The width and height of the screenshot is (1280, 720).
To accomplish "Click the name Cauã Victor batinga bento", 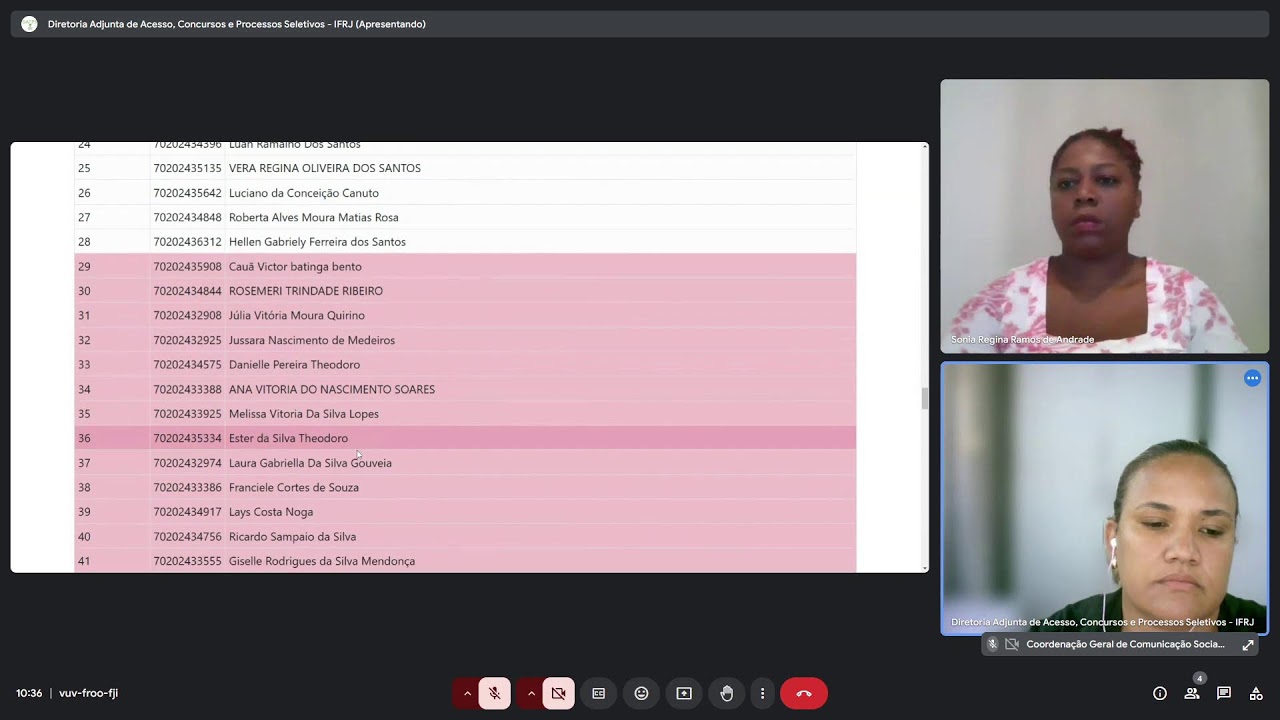I will click(x=295, y=267).
